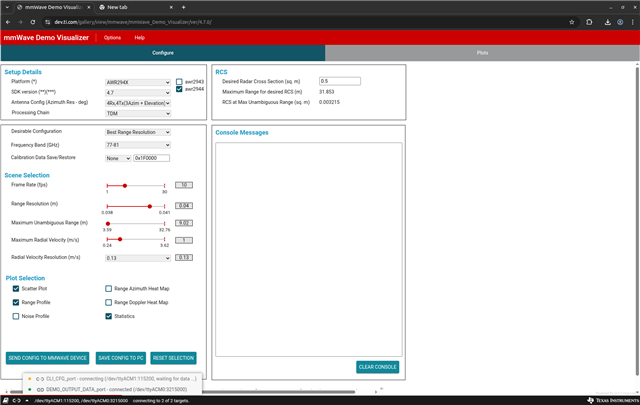Open the SDK version dropdown
The width and height of the screenshot is (640, 405).
click(x=138, y=93)
